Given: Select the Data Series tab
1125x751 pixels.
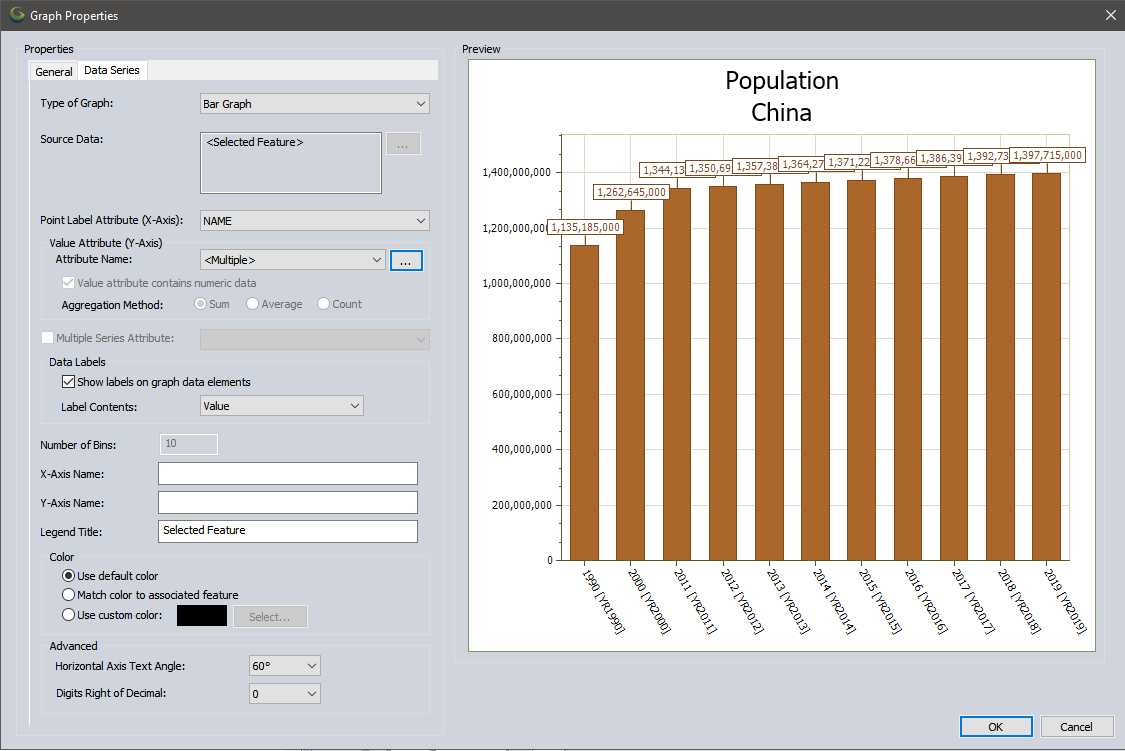Looking at the screenshot, I should click(111, 70).
